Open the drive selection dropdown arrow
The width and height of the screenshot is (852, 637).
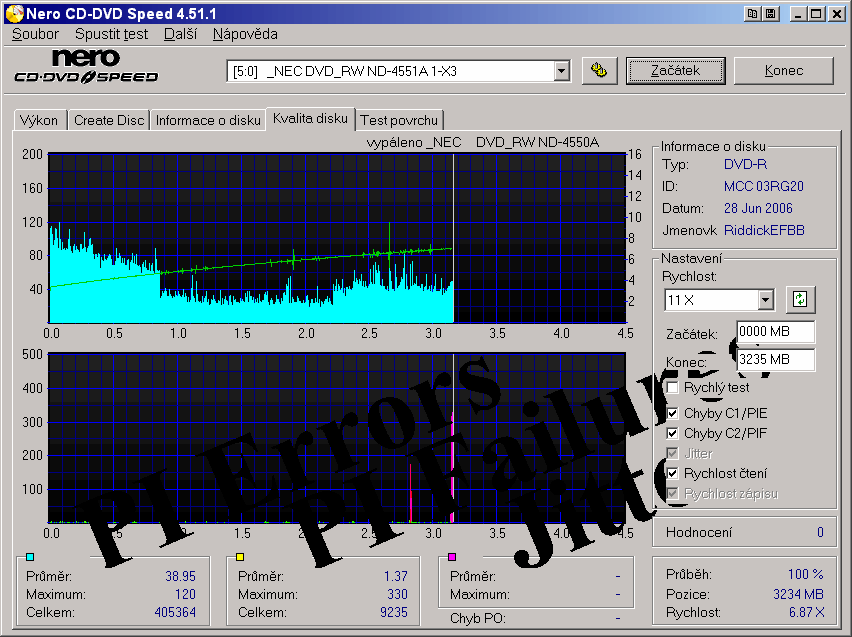(562, 71)
